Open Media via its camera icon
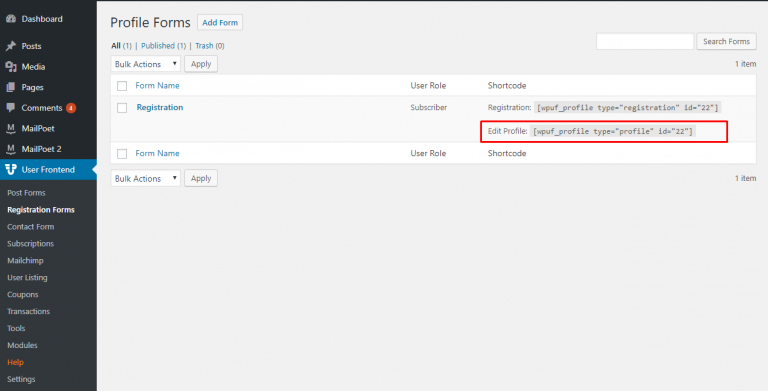The height and width of the screenshot is (391, 768). click(11, 67)
